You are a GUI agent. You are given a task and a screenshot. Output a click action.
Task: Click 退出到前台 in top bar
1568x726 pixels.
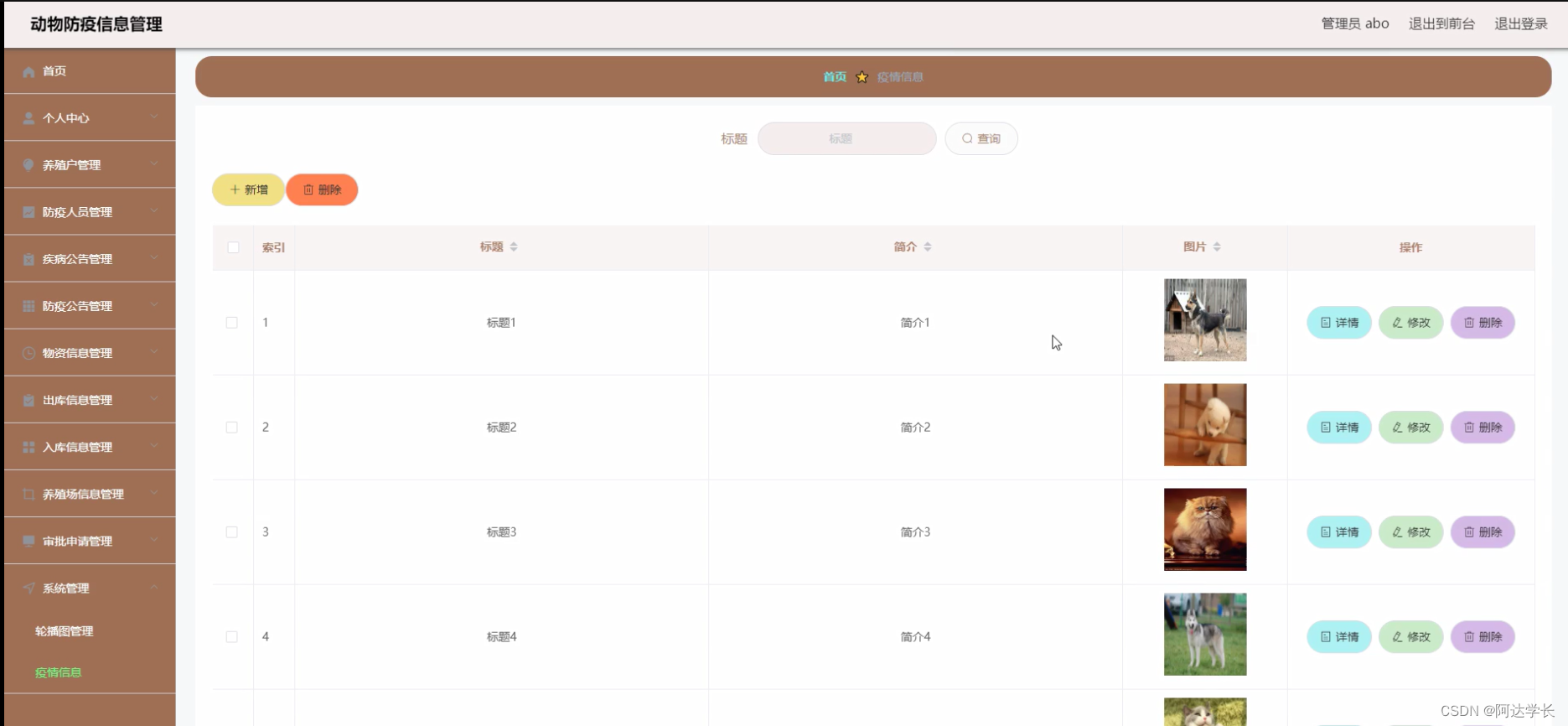(x=1441, y=23)
